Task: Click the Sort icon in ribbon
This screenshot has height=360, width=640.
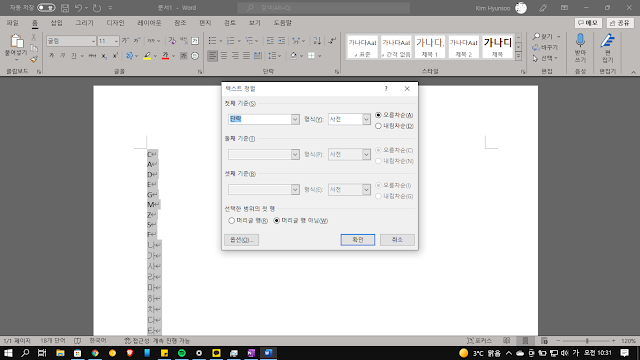Action: coord(317,40)
